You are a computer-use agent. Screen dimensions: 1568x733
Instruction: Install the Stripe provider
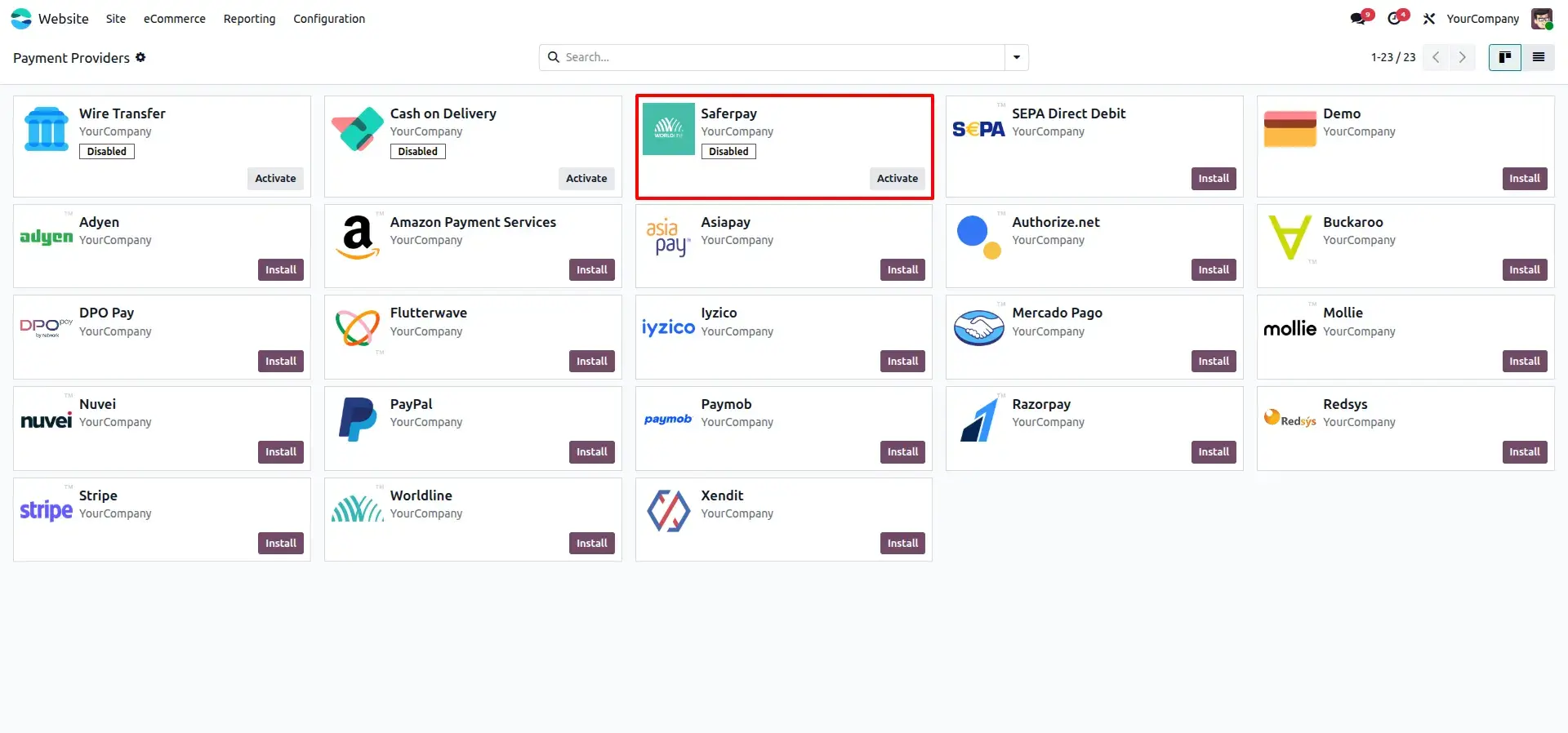coord(281,544)
